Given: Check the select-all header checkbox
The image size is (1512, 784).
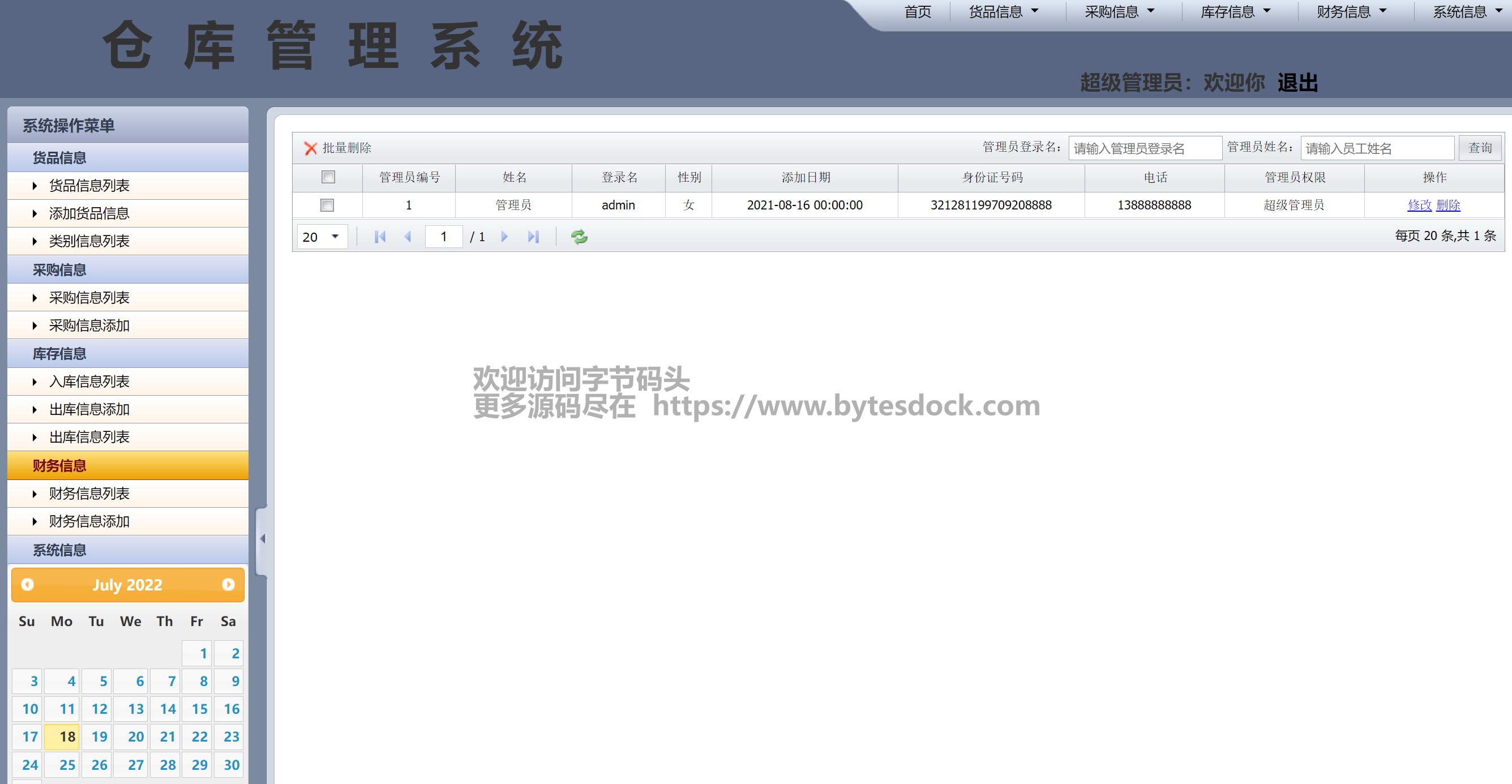Looking at the screenshot, I should pyautogui.click(x=328, y=177).
